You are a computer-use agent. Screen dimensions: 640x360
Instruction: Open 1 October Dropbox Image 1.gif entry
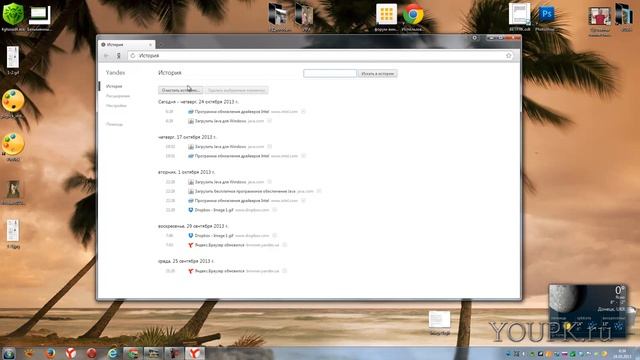(x=214, y=210)
